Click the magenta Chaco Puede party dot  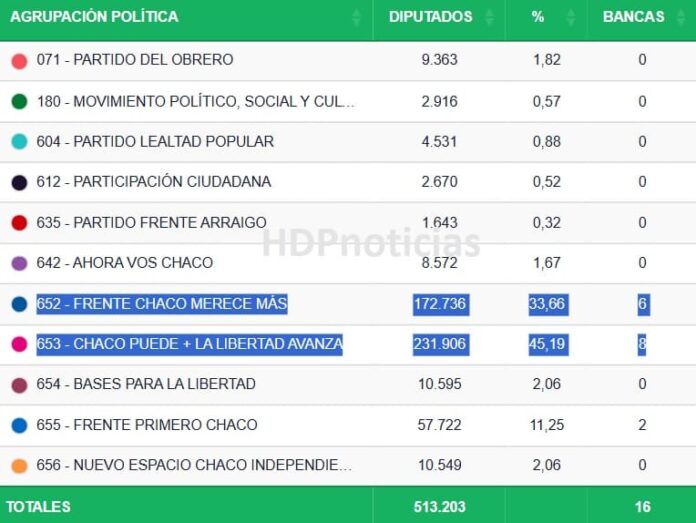point(19,344)
